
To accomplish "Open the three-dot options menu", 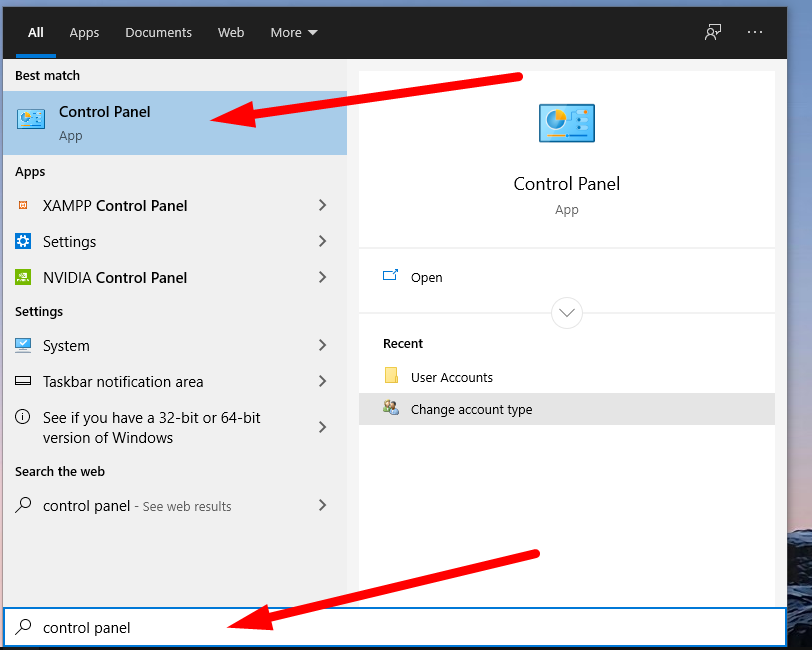I will 755,32.
